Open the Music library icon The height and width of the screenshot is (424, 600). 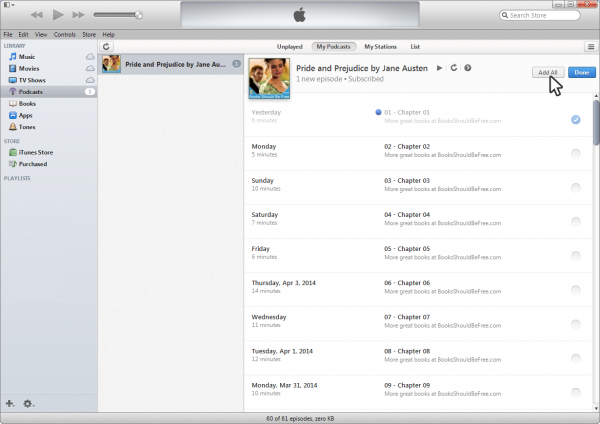[x=13, y=57]
